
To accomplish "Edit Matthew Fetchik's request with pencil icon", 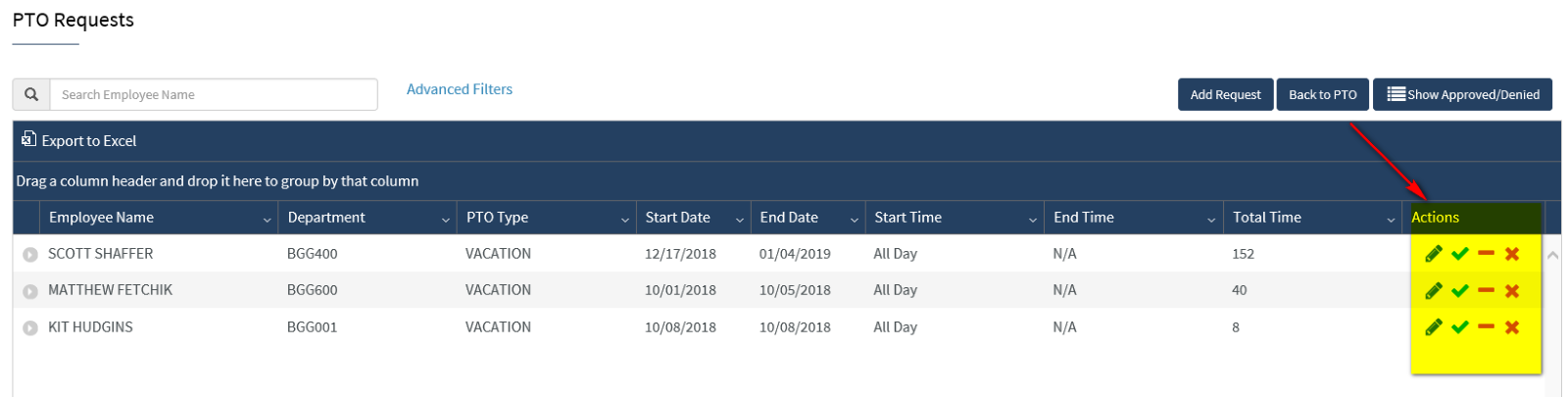I will [1433, 291].
